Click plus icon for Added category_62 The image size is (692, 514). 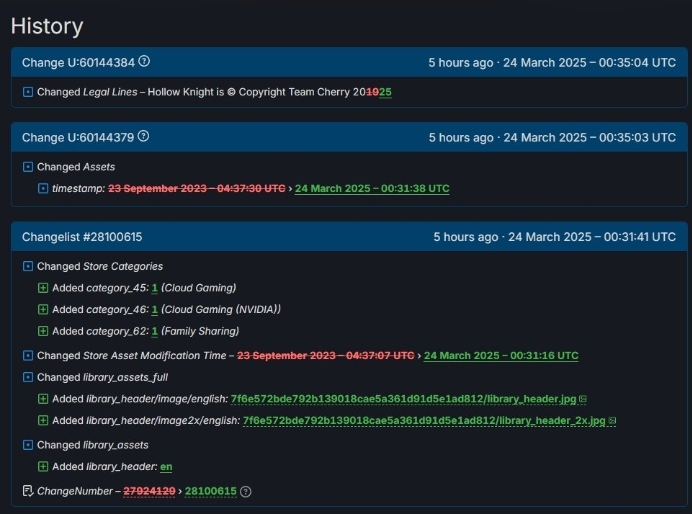pyautogui.click(x=43, y=332)
